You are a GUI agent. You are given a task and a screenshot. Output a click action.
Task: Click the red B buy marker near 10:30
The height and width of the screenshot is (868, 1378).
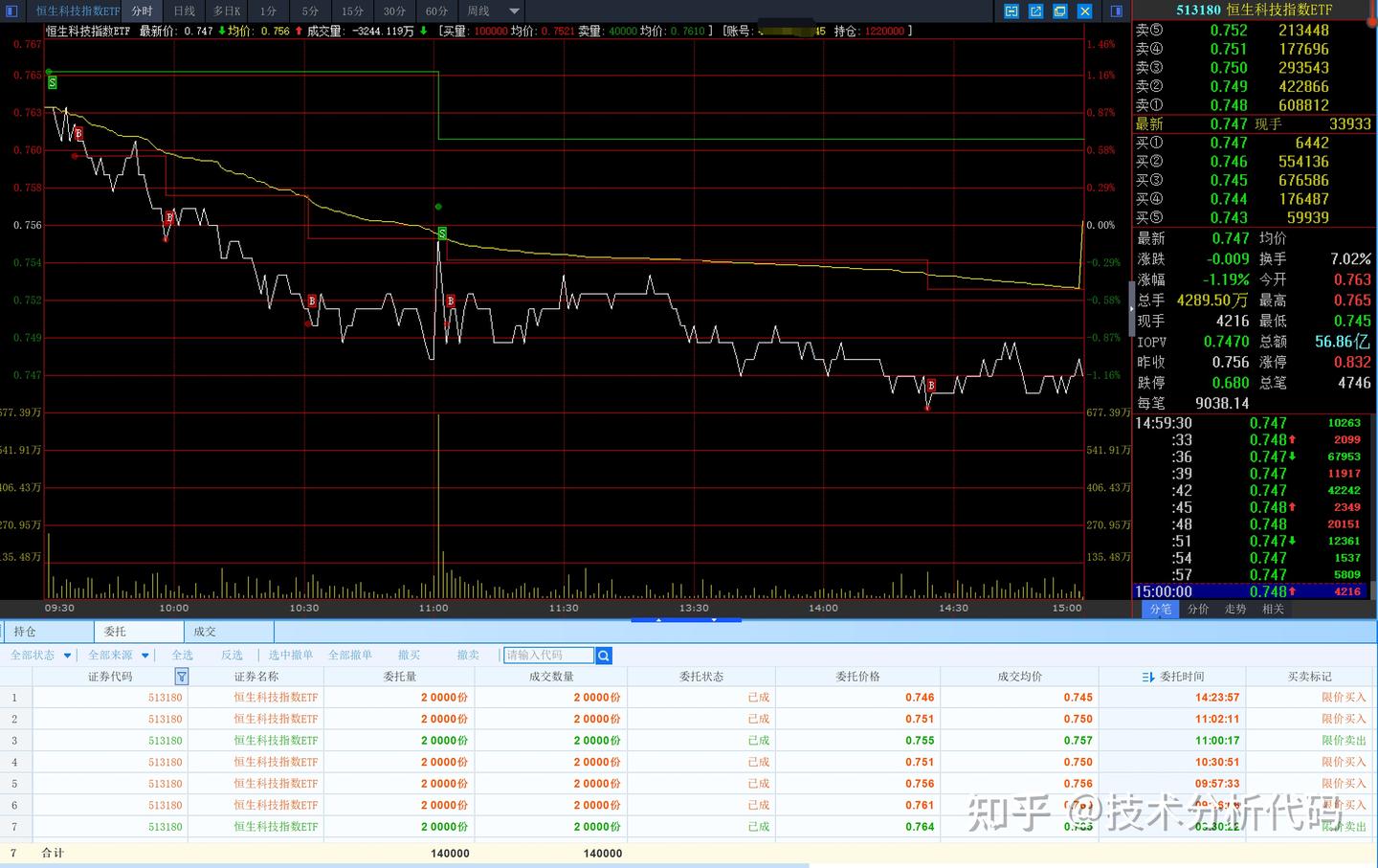coord(312,301)
